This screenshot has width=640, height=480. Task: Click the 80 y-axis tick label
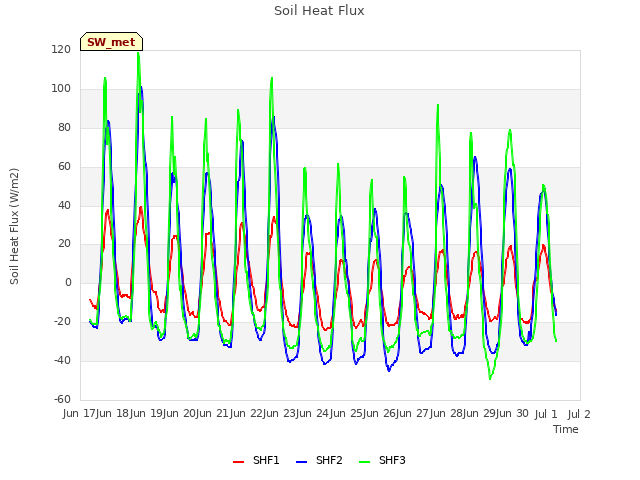[64, 128]
